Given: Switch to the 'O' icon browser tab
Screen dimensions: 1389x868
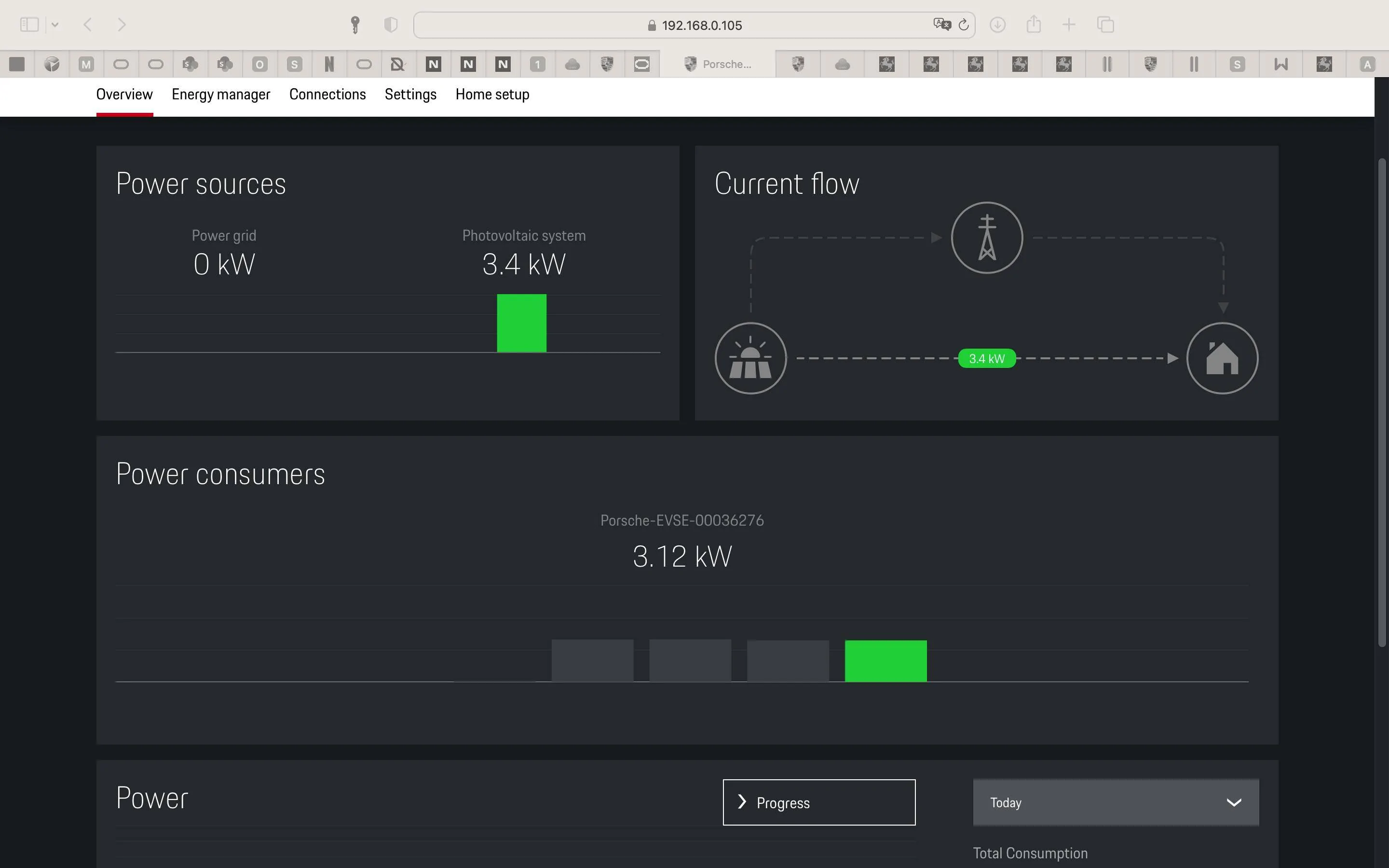Looking at the screenshot, I should pyautogui.click(x=259, y=64).
